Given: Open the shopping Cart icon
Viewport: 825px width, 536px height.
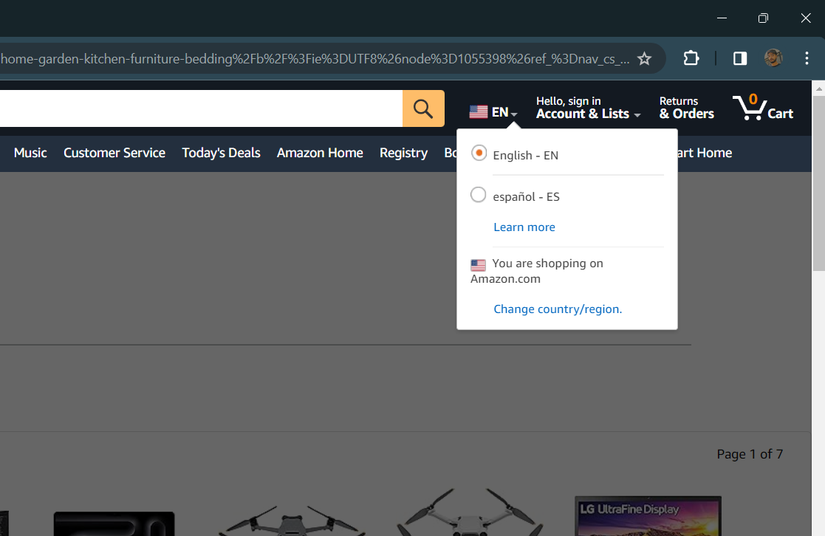Looking at the screenshot, I should 762,107.
